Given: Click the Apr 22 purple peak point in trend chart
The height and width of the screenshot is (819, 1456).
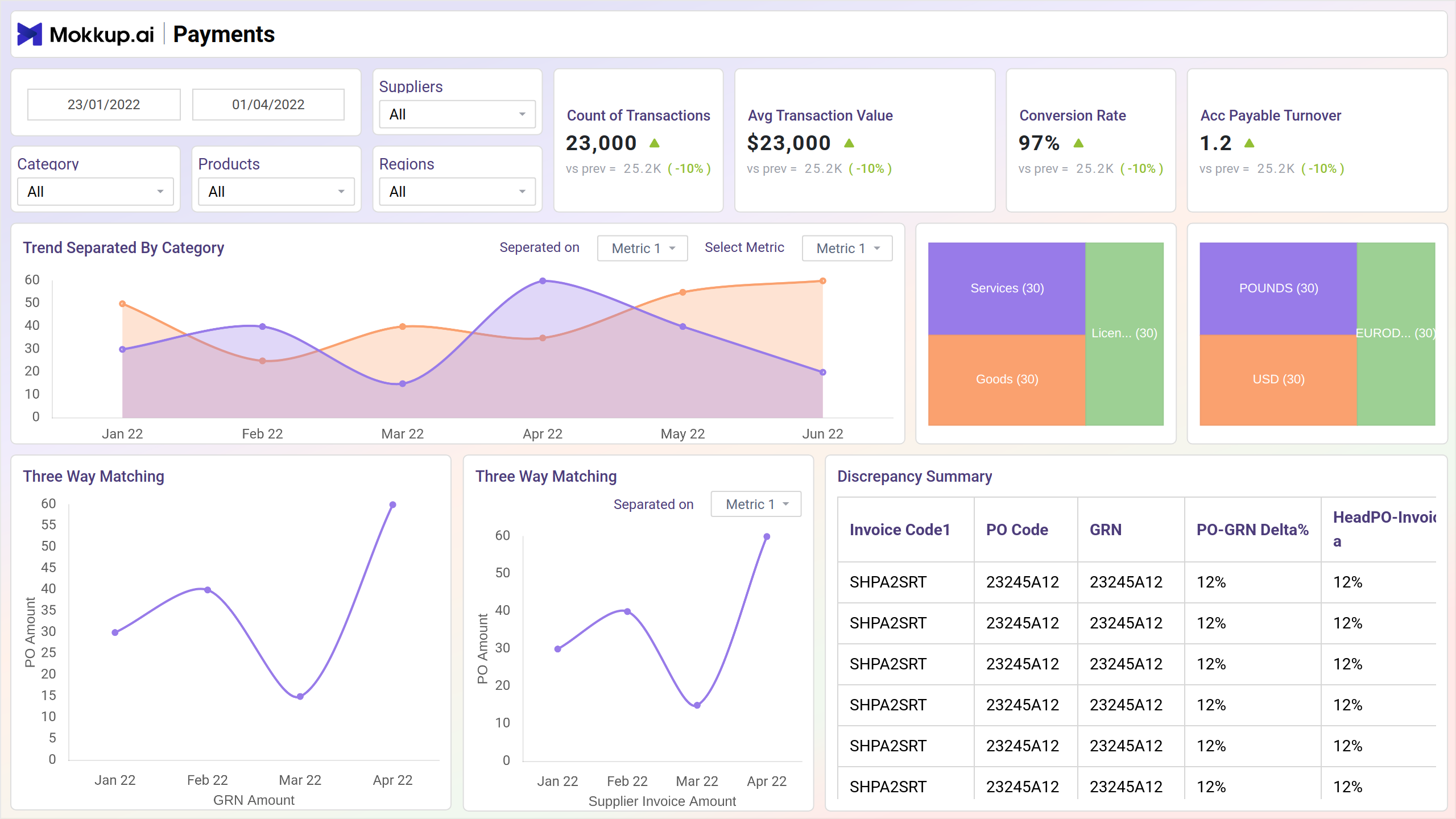Looking at the screenshot, I should tap(543, 281).
